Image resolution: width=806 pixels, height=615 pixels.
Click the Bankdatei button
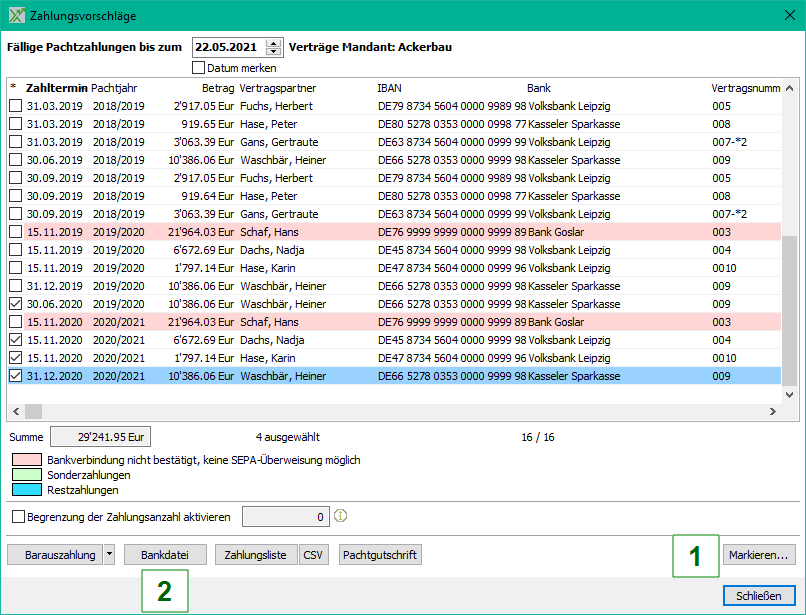[x=166, y=554]
